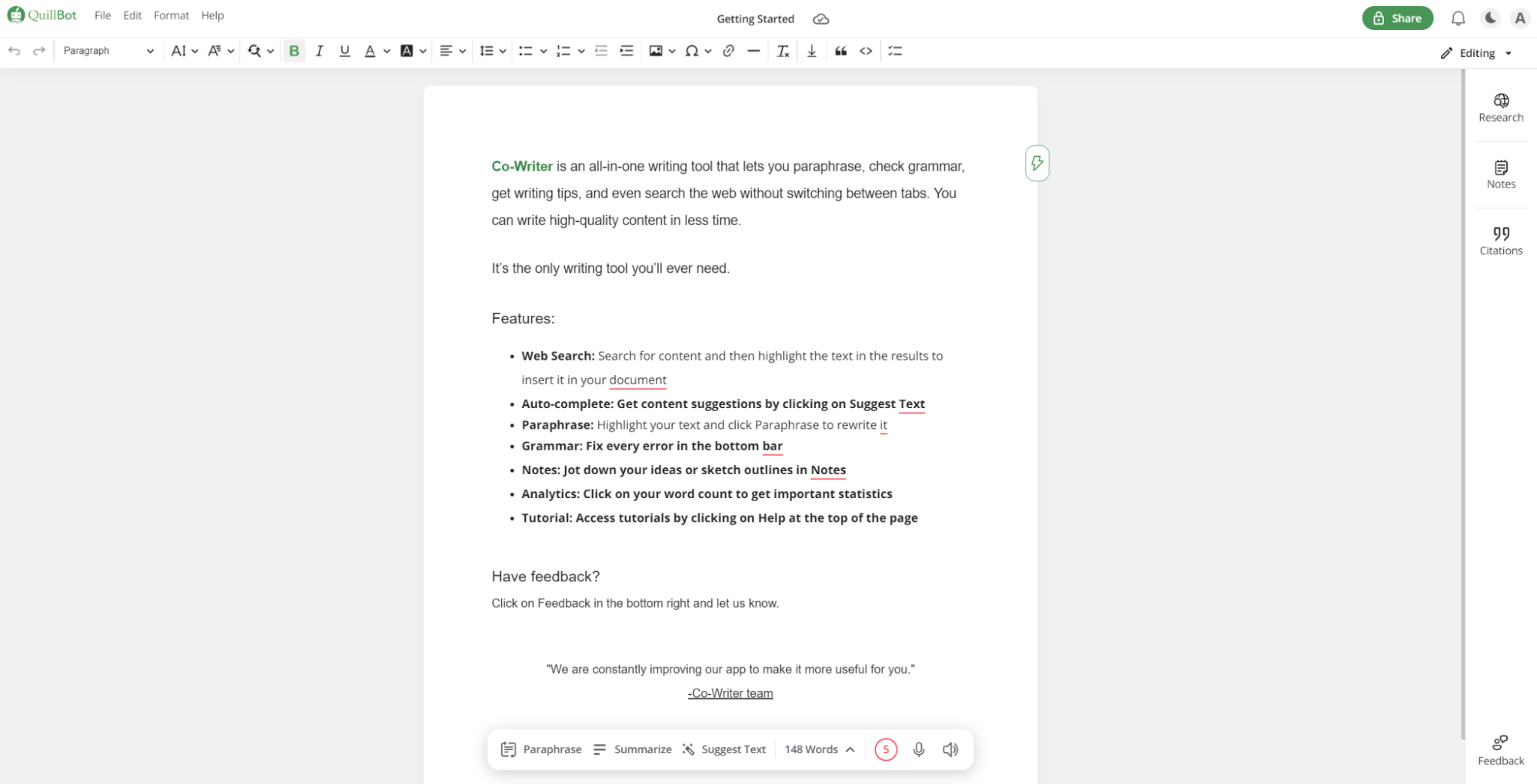Open the account avatar A

(x=1519, y=18)
